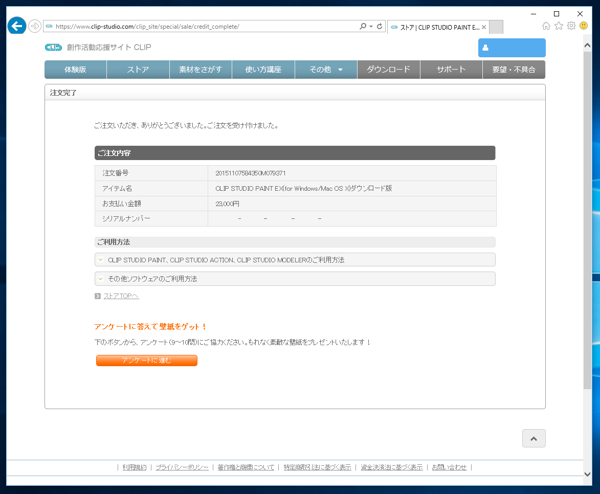The image size is (600, 494).
Task: Open the 使い方講座 navigation tab
Action: pos(263,69)
